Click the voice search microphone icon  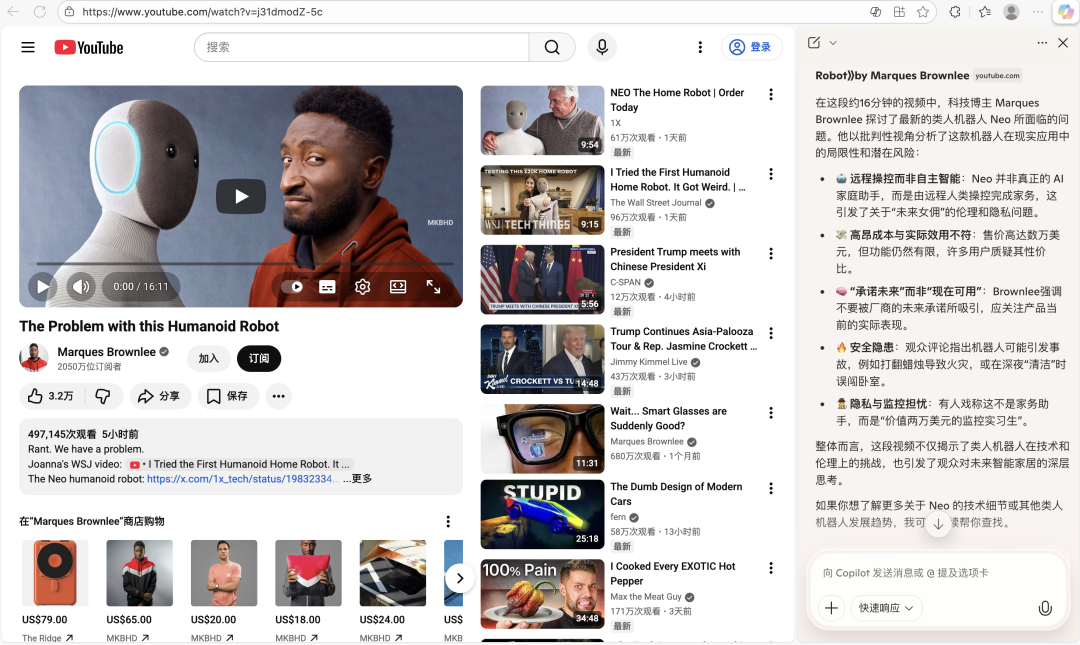pyautogui.click(x=602, y=47)
